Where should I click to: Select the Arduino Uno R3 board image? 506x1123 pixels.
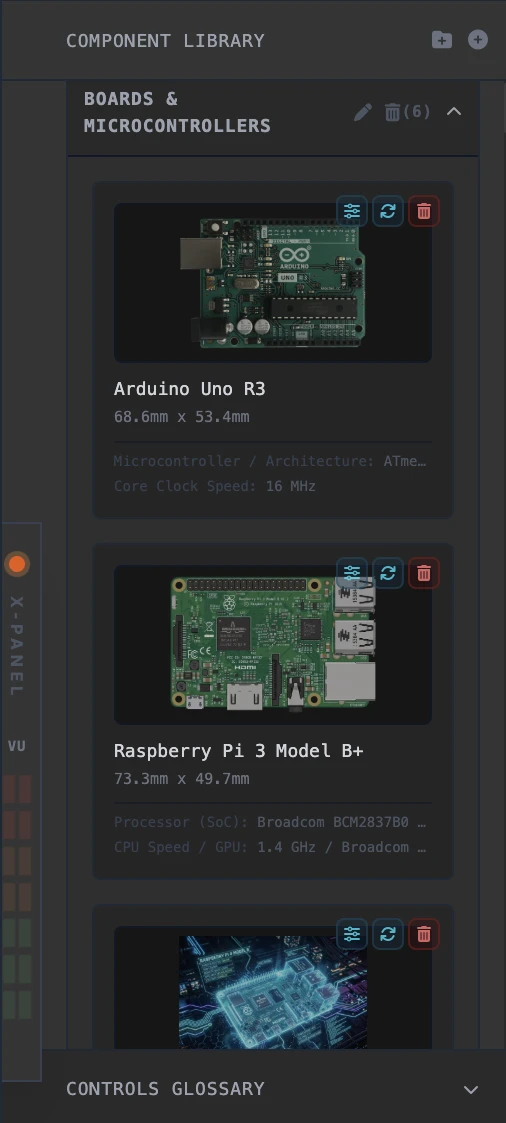(272, 283)
